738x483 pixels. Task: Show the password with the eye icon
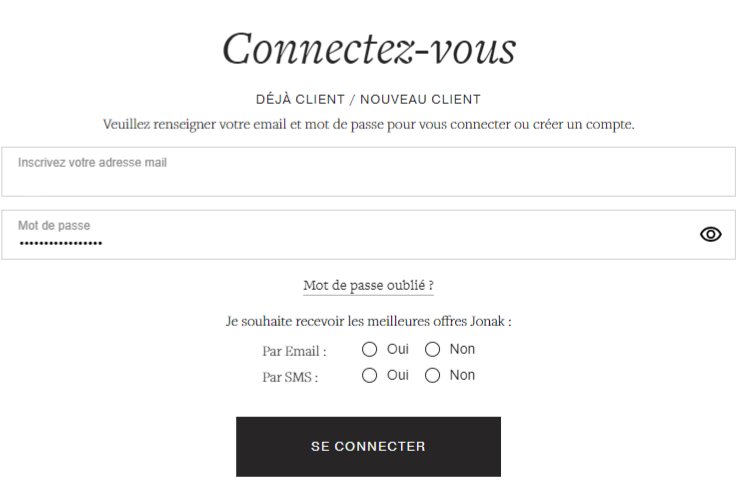coord(710,234)
